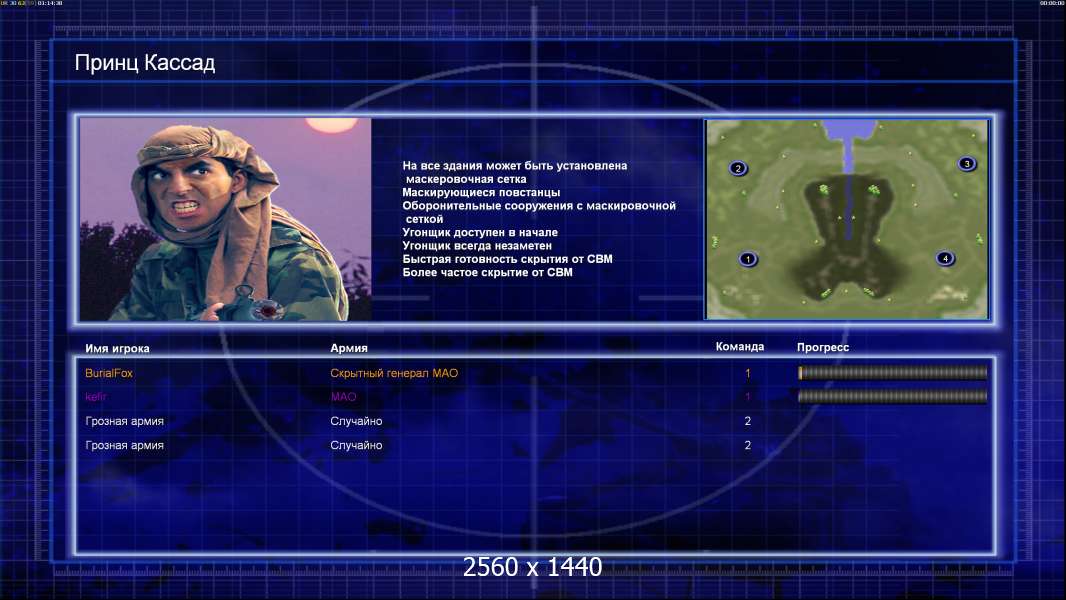Click the Prince Kassad general portrait
This screenshot has height=600, width=1066.
[x=226, y=219]
